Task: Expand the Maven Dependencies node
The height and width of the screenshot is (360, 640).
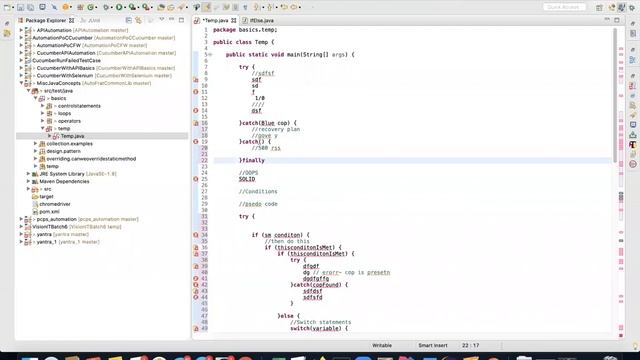Action: (29, 181)
